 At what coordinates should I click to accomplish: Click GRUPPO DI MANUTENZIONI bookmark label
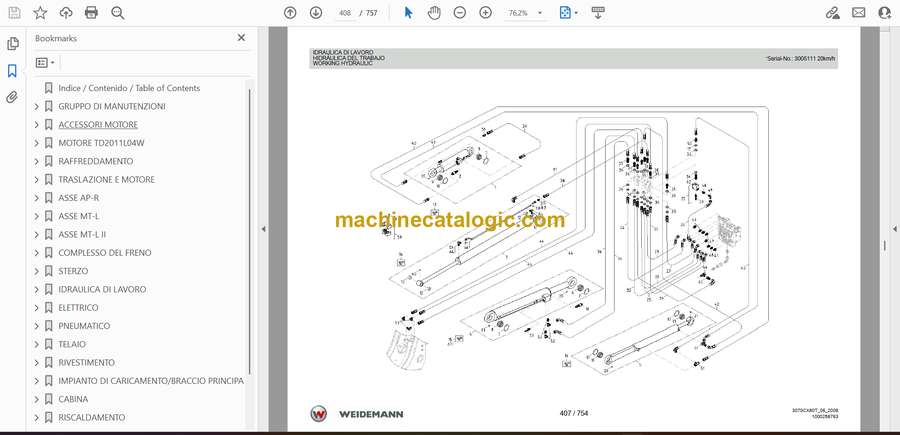111,106
